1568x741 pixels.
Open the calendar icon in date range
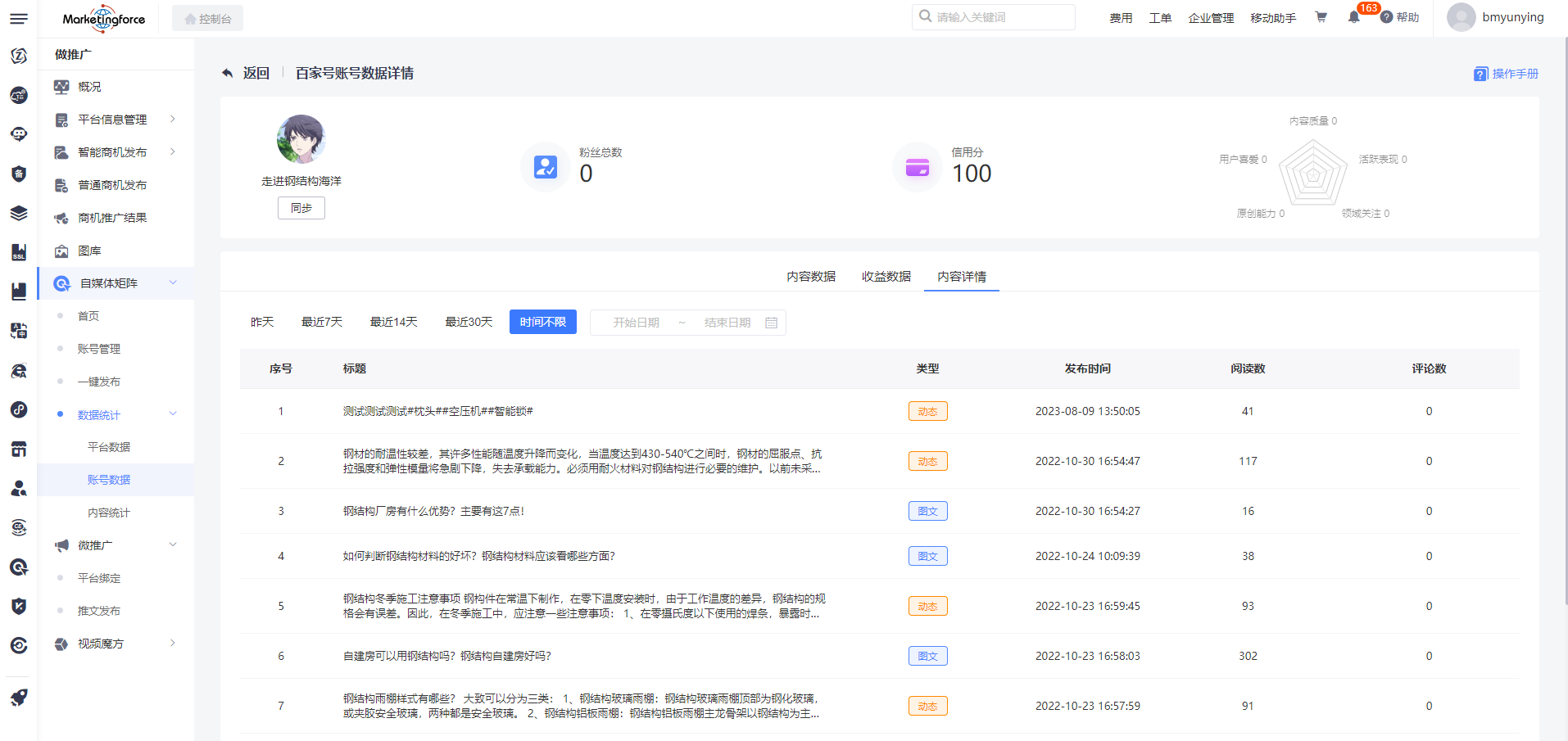pyautogui.click(x=771, y=323)
